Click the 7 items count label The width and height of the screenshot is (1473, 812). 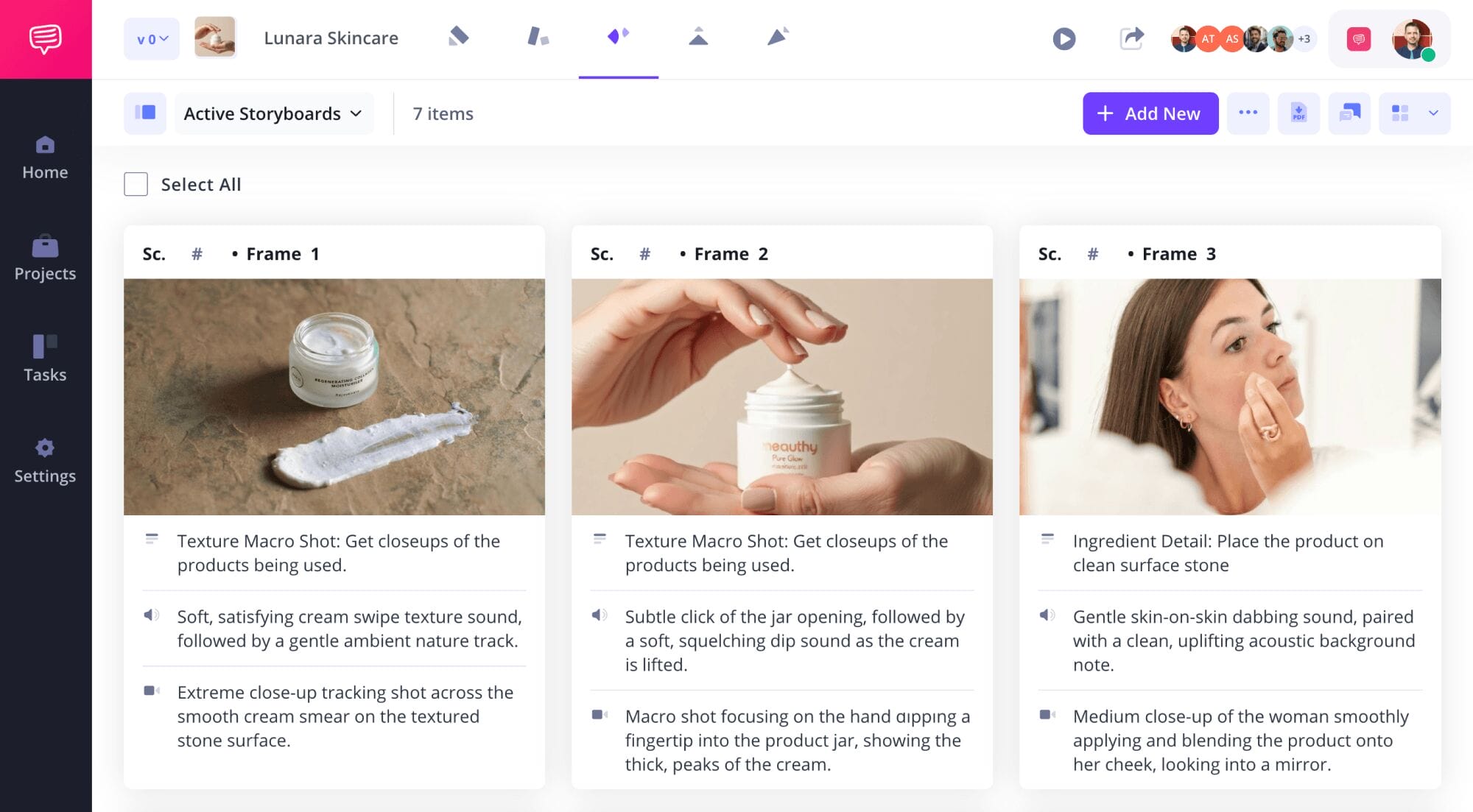pos(443,113)
